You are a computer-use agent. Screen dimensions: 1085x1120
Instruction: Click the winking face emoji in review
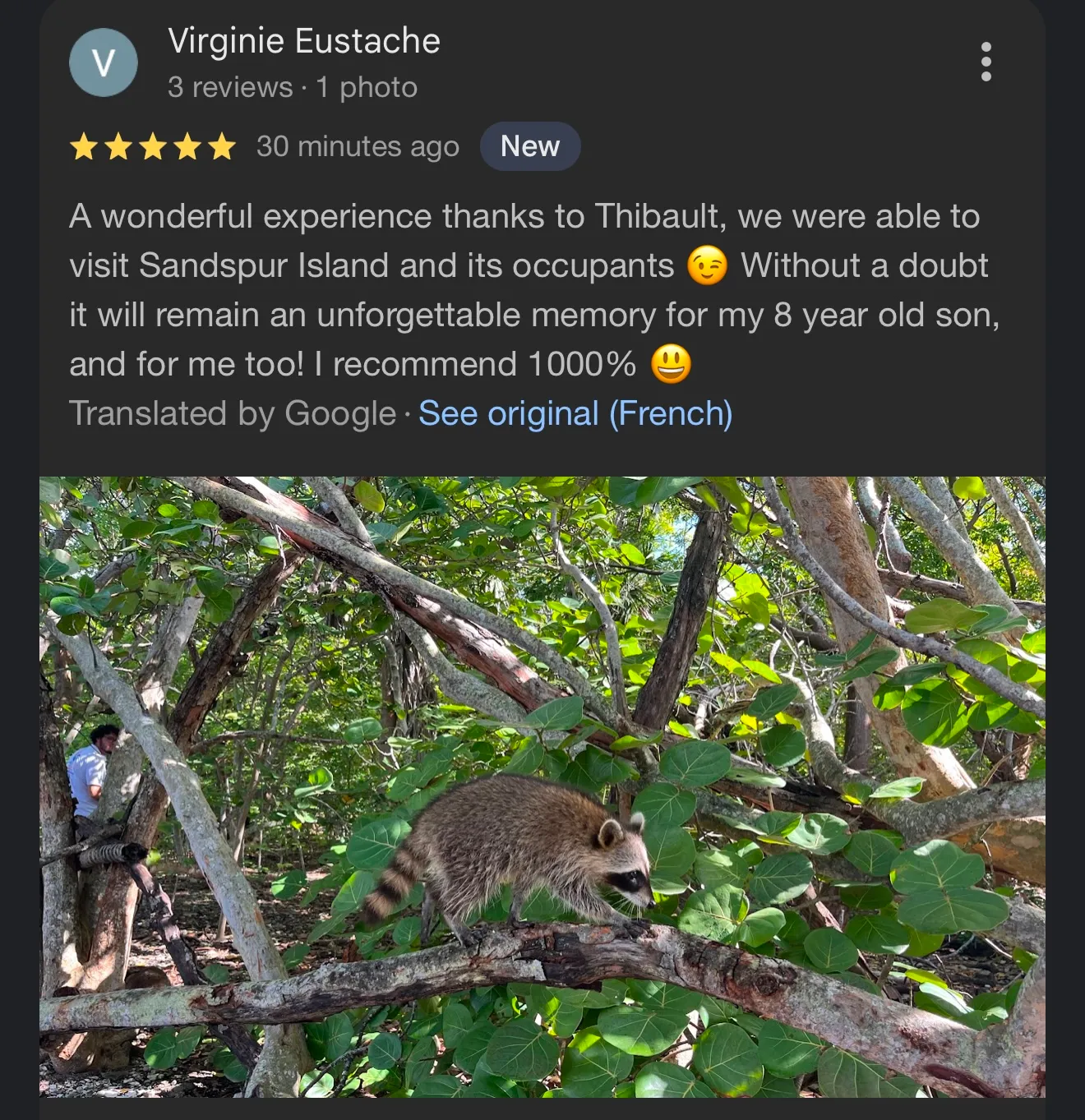coord(707,266)
